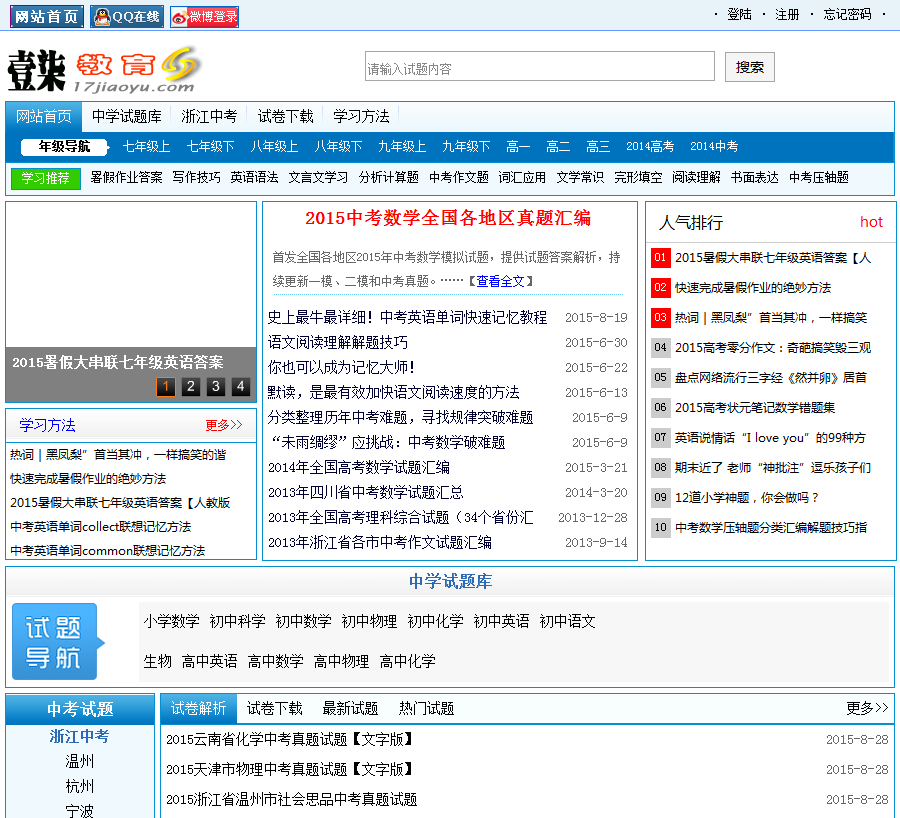The width and height of the screenshot is (900, 818).
Task: Expand 更多>> beside the 试卷解析 tabs
Action: [866, 708]
